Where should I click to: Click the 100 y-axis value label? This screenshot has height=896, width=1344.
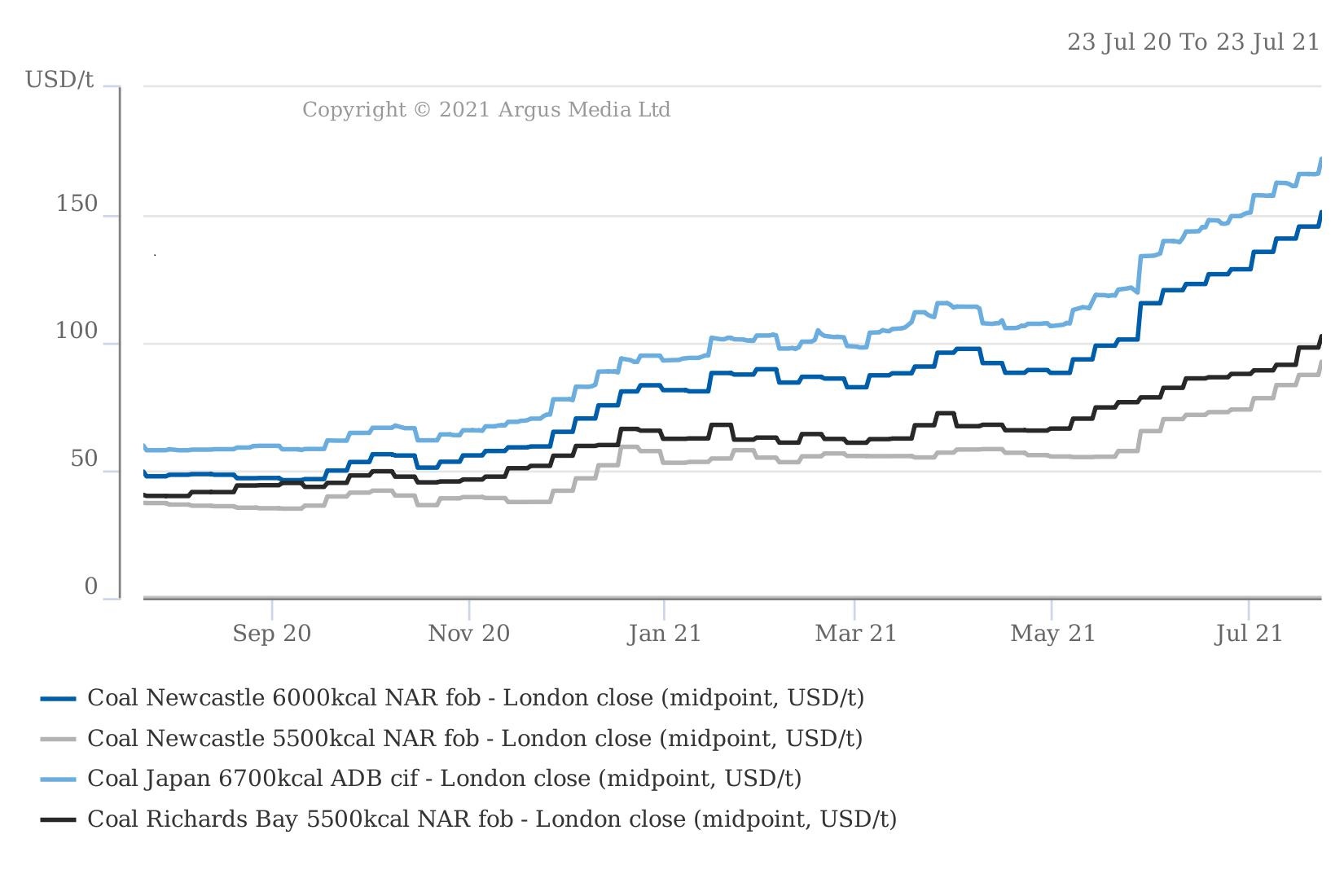(x=77, y=332)
